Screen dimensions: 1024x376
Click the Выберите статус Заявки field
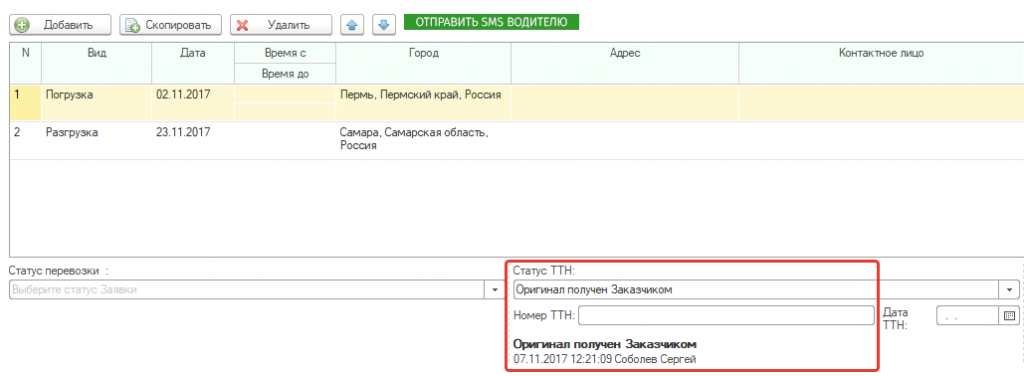(x=248, y=290)
